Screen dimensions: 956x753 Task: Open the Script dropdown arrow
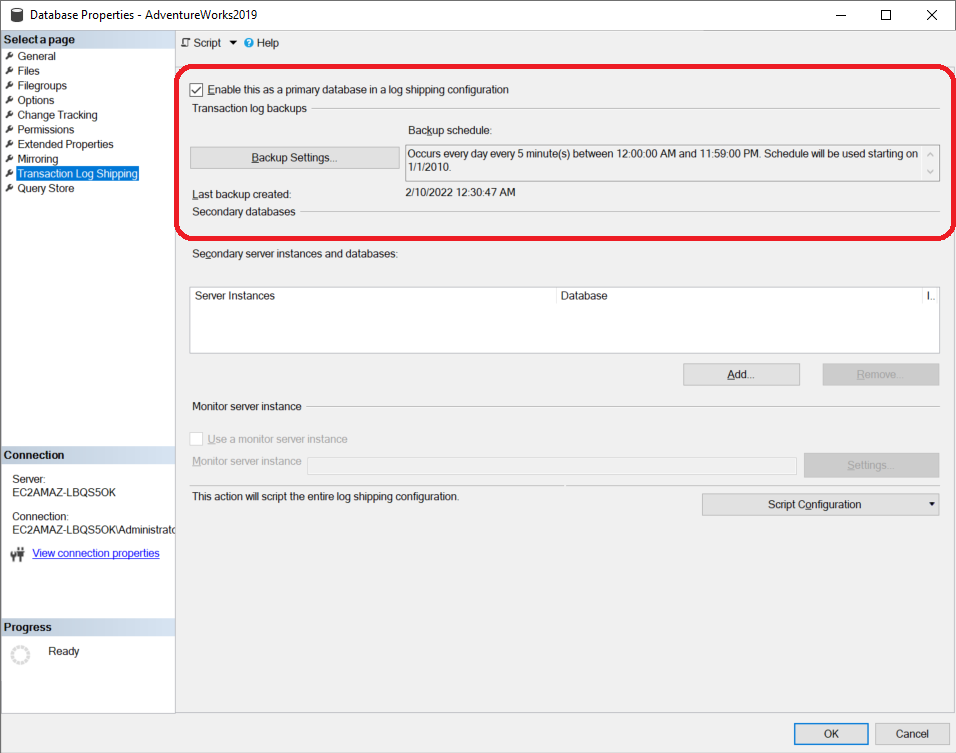pos(233,43)
